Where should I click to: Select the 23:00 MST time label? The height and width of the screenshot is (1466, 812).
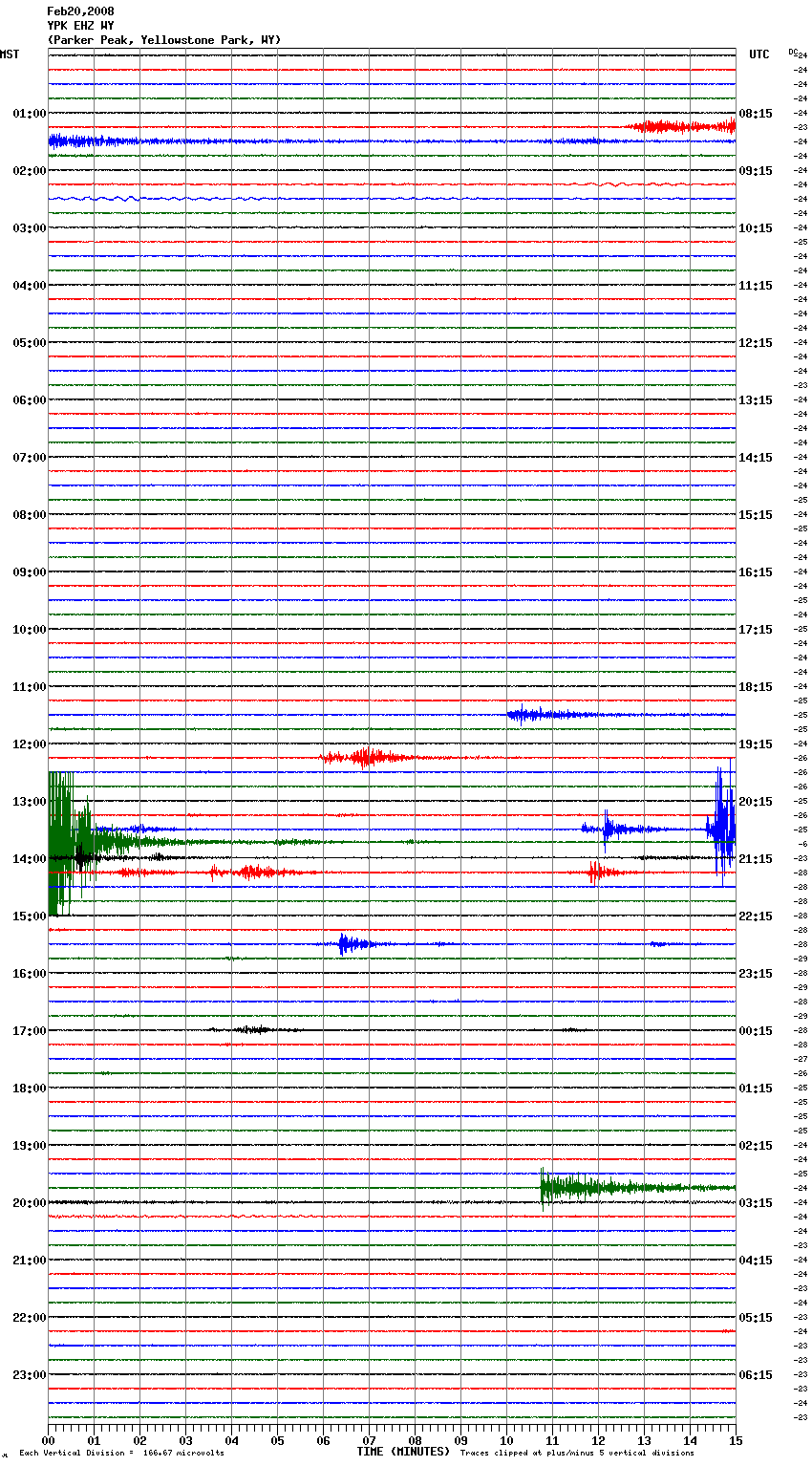[29, 1375]
